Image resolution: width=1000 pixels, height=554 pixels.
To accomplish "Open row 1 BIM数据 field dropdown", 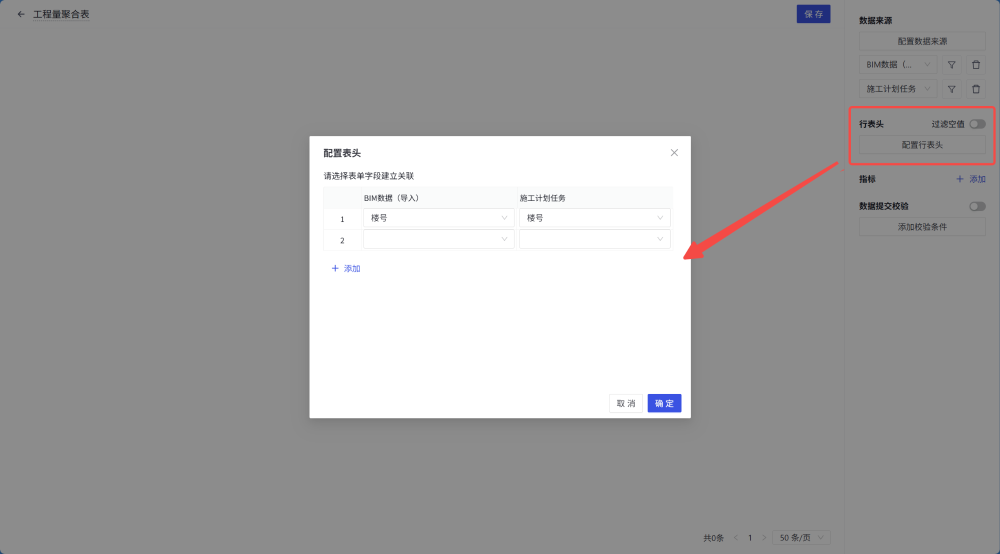I will pyautogui.click(x=438, y=218).
